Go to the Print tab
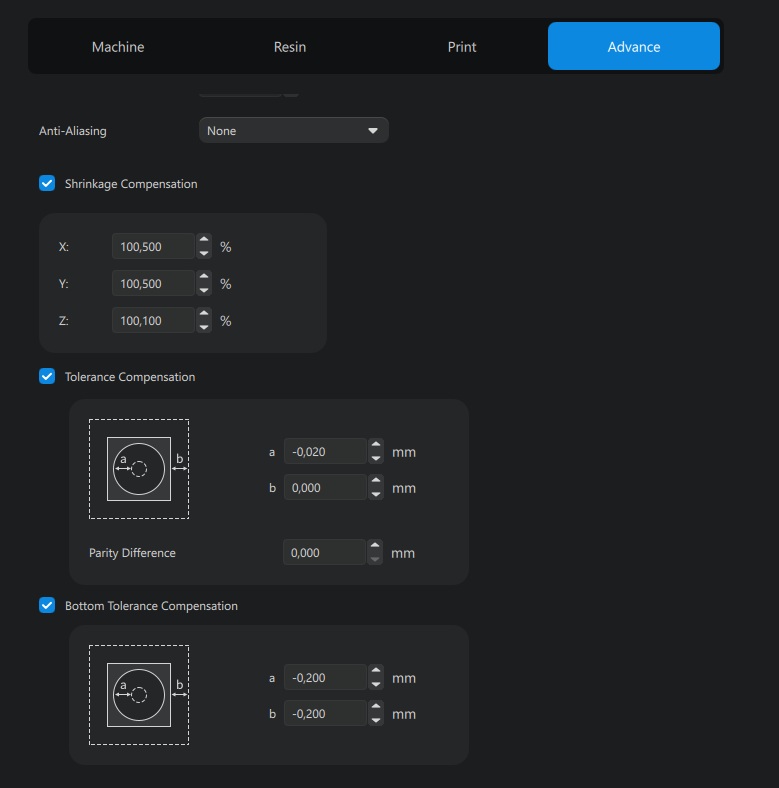 tap(462, 47)
